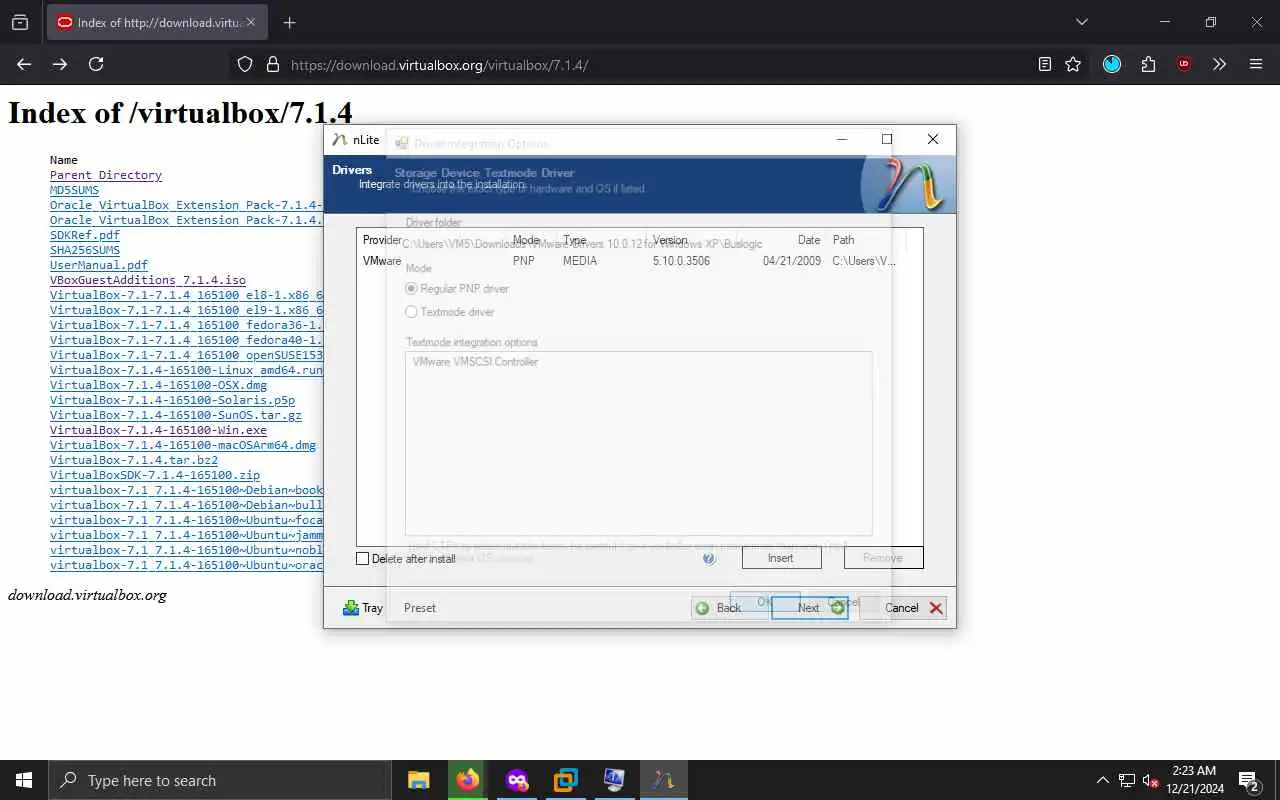
Task: Sort drivers by Version column header
Action: tap(670, 240)
